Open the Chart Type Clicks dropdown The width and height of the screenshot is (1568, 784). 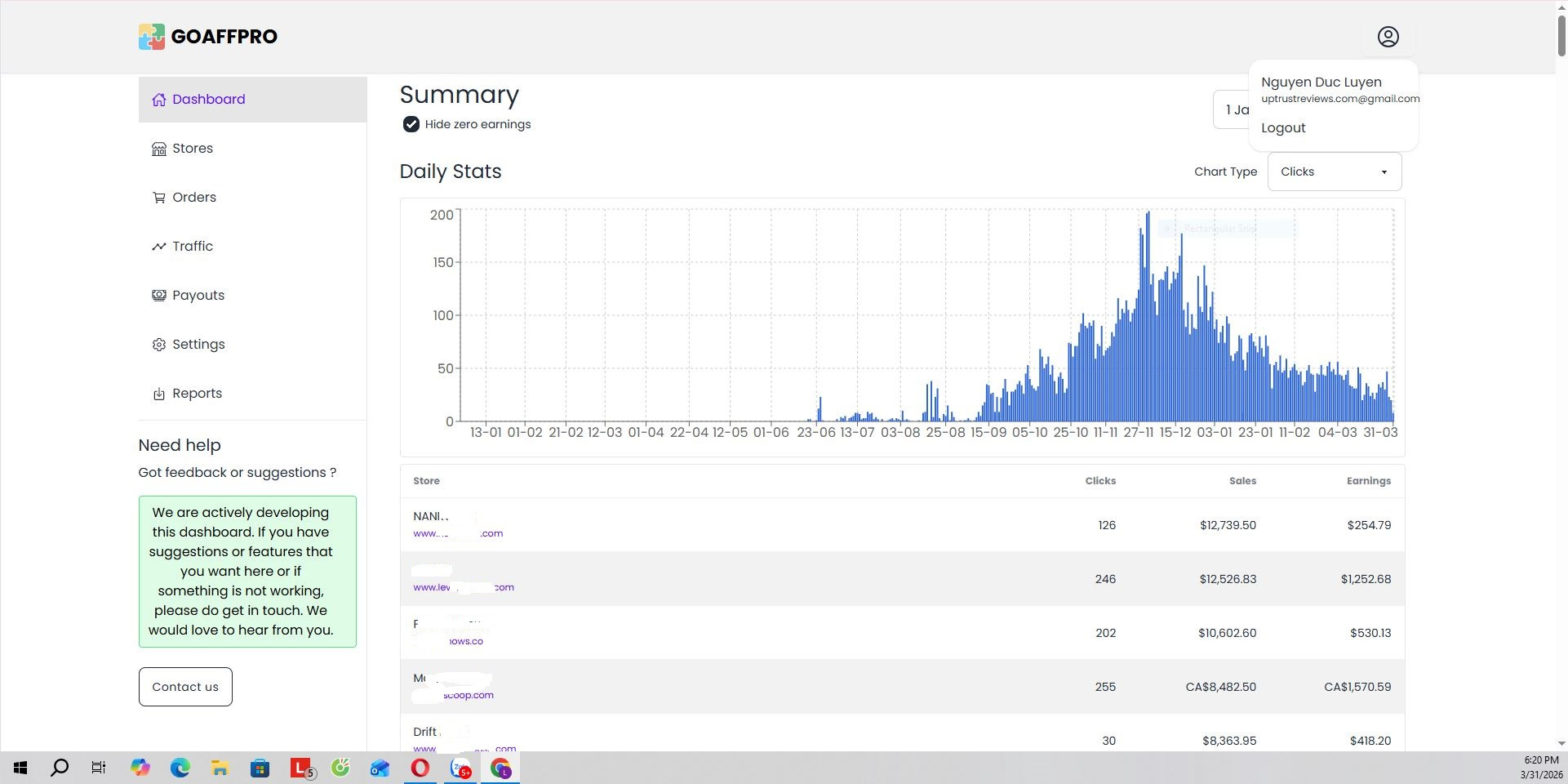point(1335,171)
